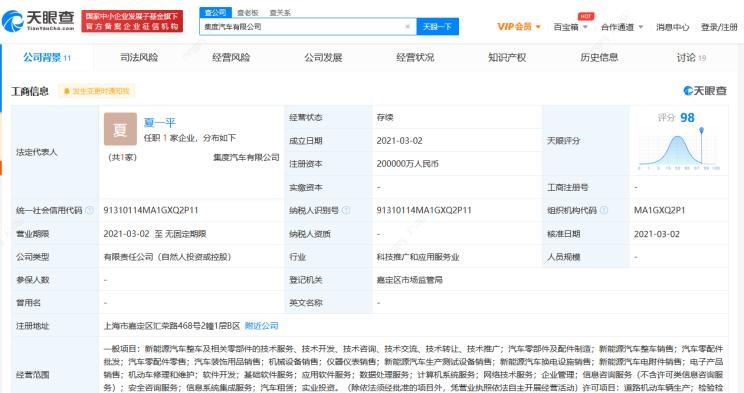Click the change-alert bell badge beside 工商信息
This screenshot has height=393, width=744.
pos(96,91)
